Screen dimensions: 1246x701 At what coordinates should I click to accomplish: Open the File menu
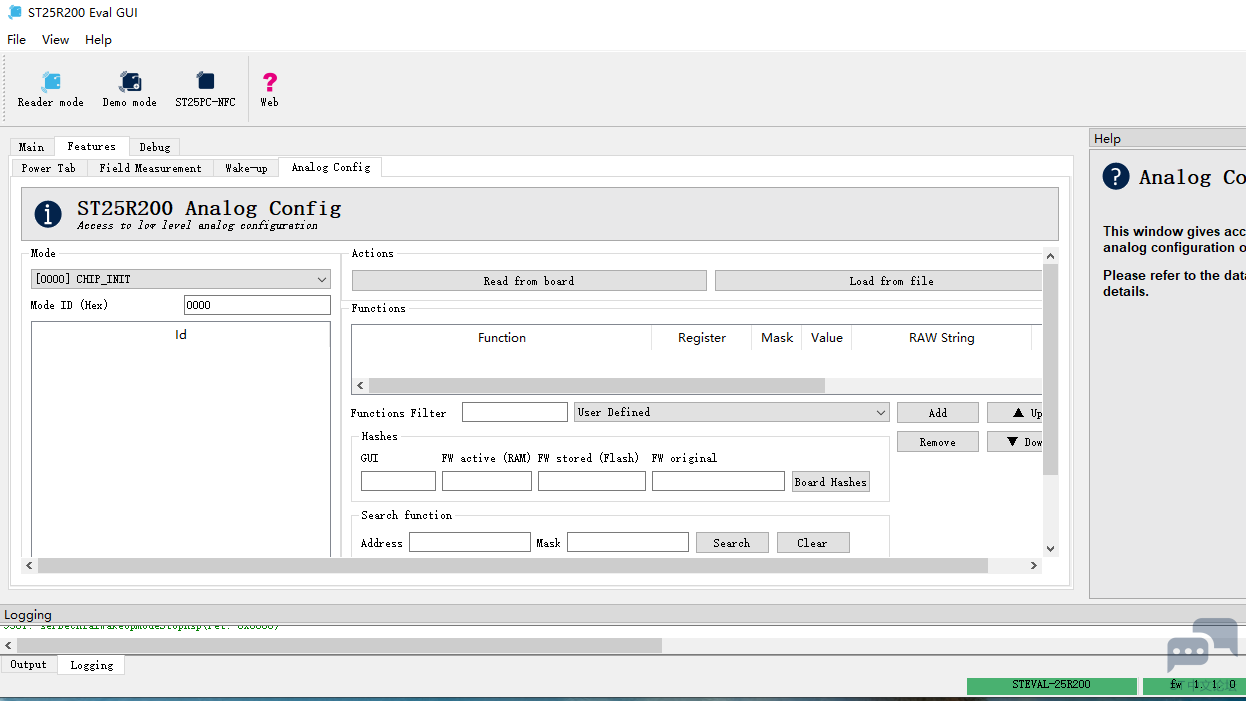click(16, 40)
